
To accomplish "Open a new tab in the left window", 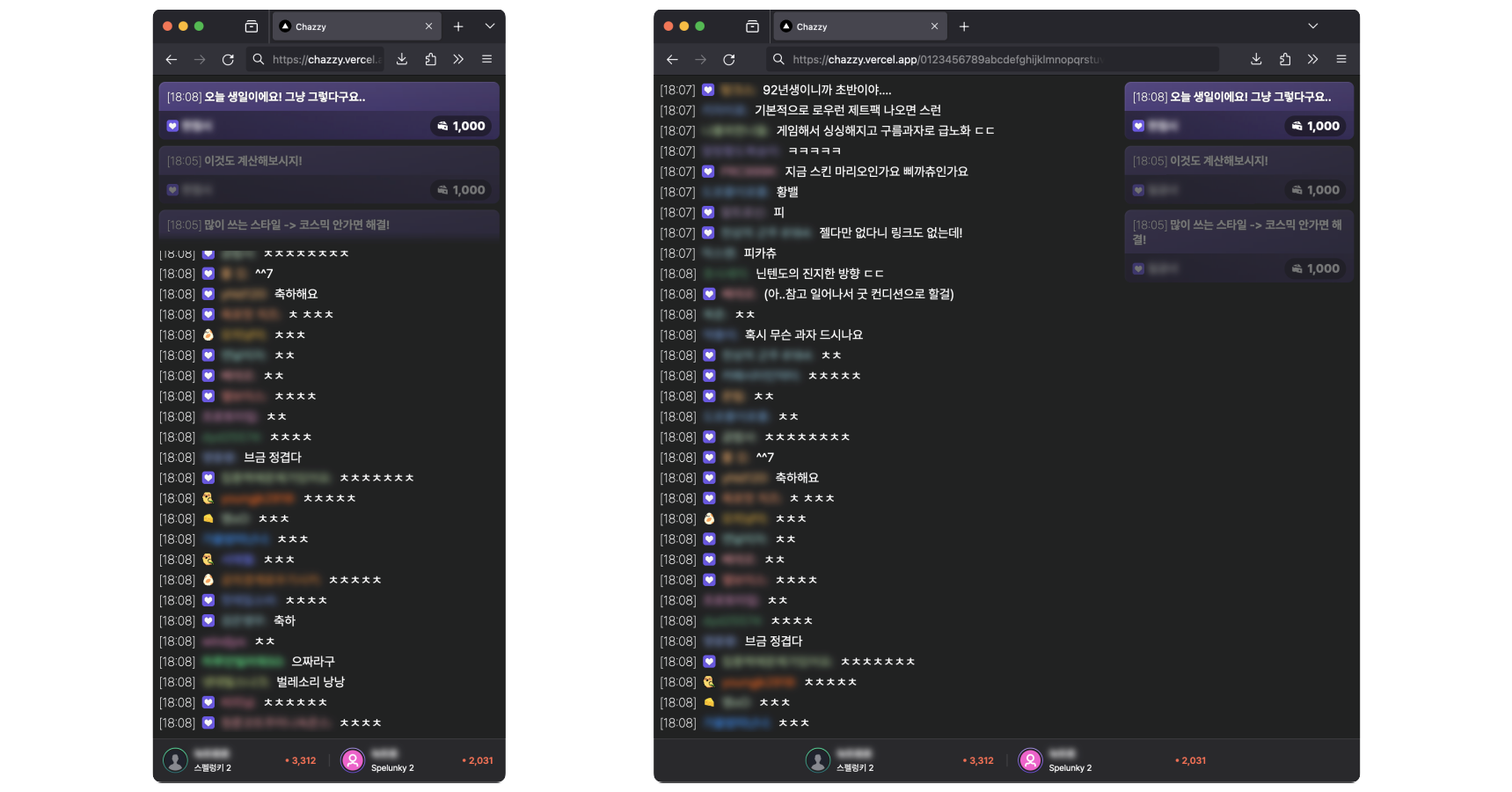I will coord(458,26).
